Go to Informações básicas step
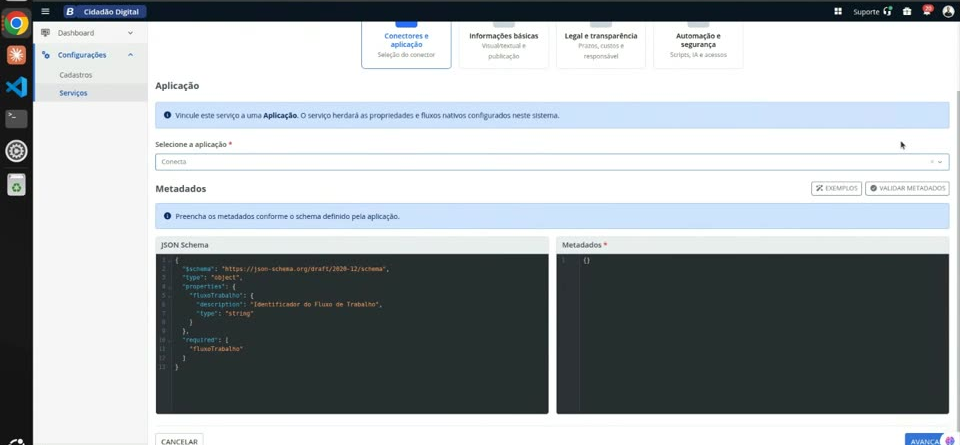Viewport: 960px width, 445px height. [x=504, y=45]
